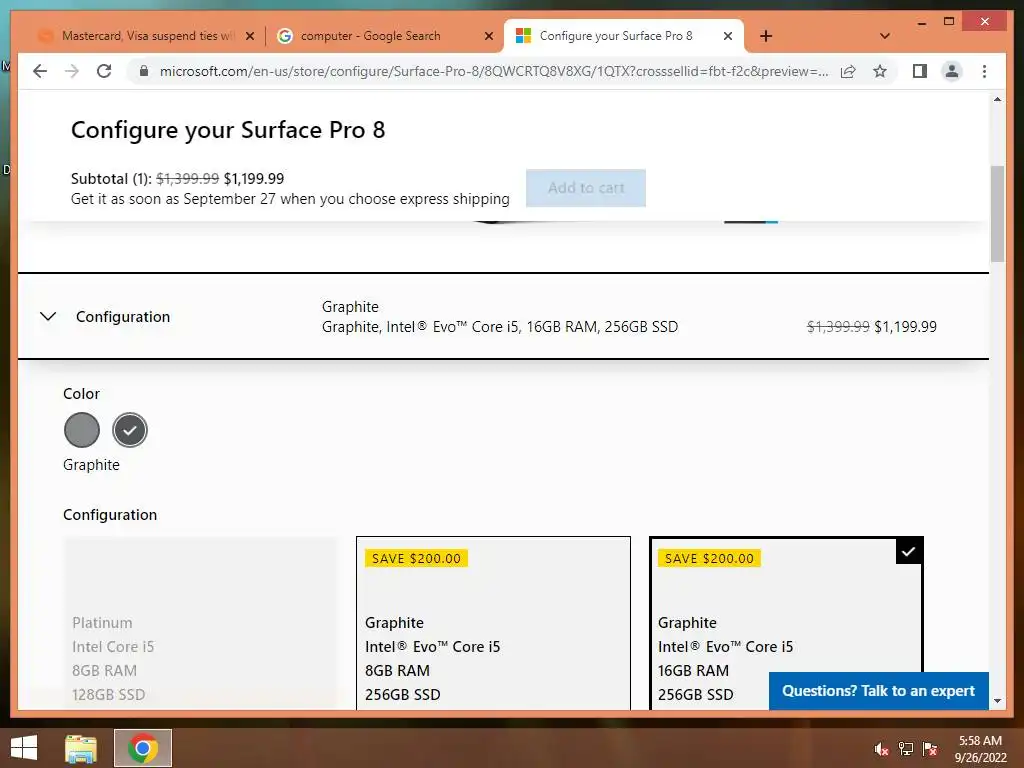
Task: Open the network tray icon
Action: point(906,749)
